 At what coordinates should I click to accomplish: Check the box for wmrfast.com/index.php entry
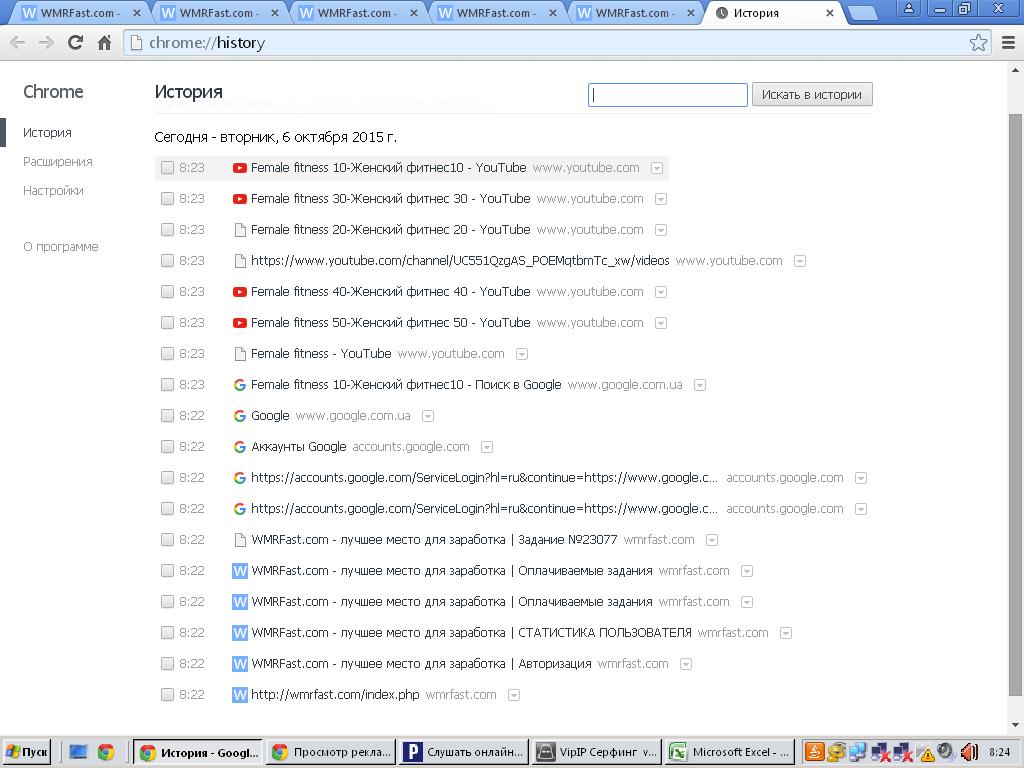(167, 695)
